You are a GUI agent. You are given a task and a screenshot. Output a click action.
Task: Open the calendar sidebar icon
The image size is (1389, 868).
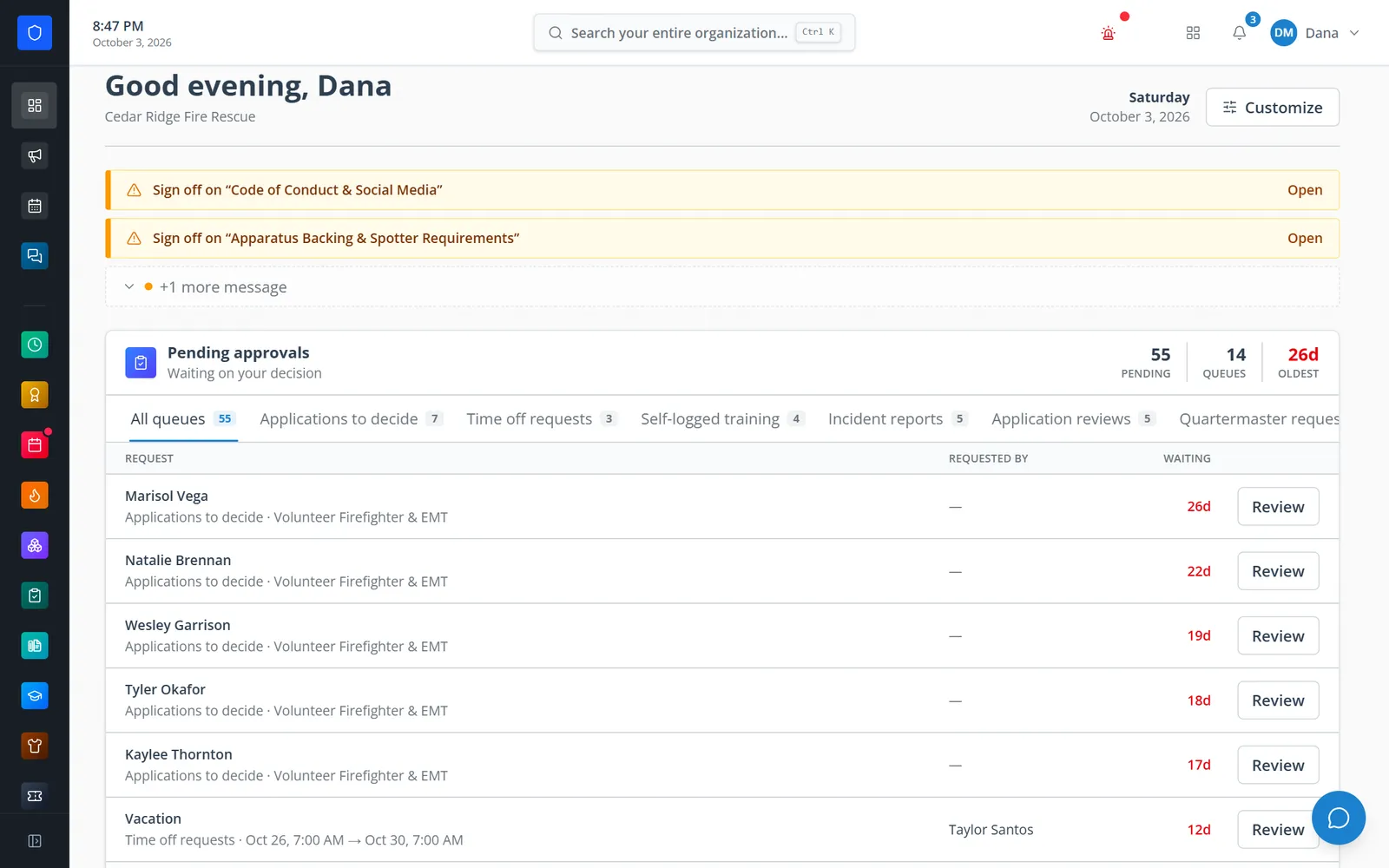35,206
